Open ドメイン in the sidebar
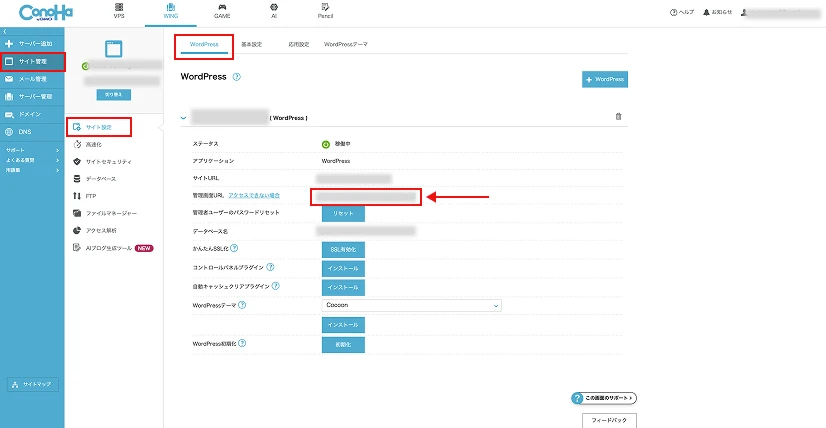The height and width of the screenshot is (428, 826). (x=33, y=114)
